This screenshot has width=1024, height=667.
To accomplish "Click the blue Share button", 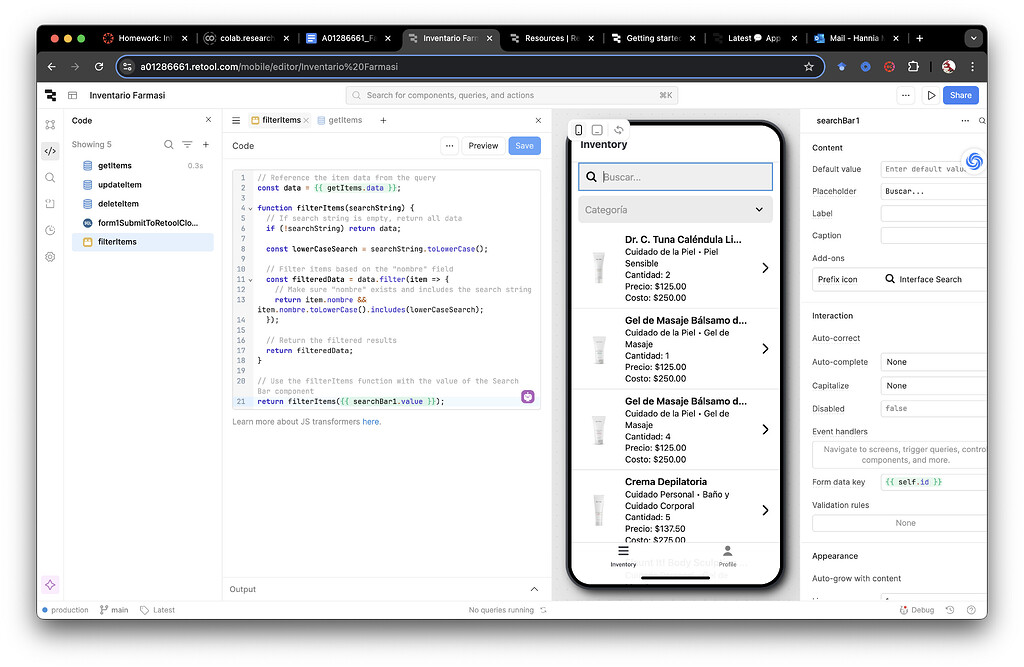I will [959, 95].
